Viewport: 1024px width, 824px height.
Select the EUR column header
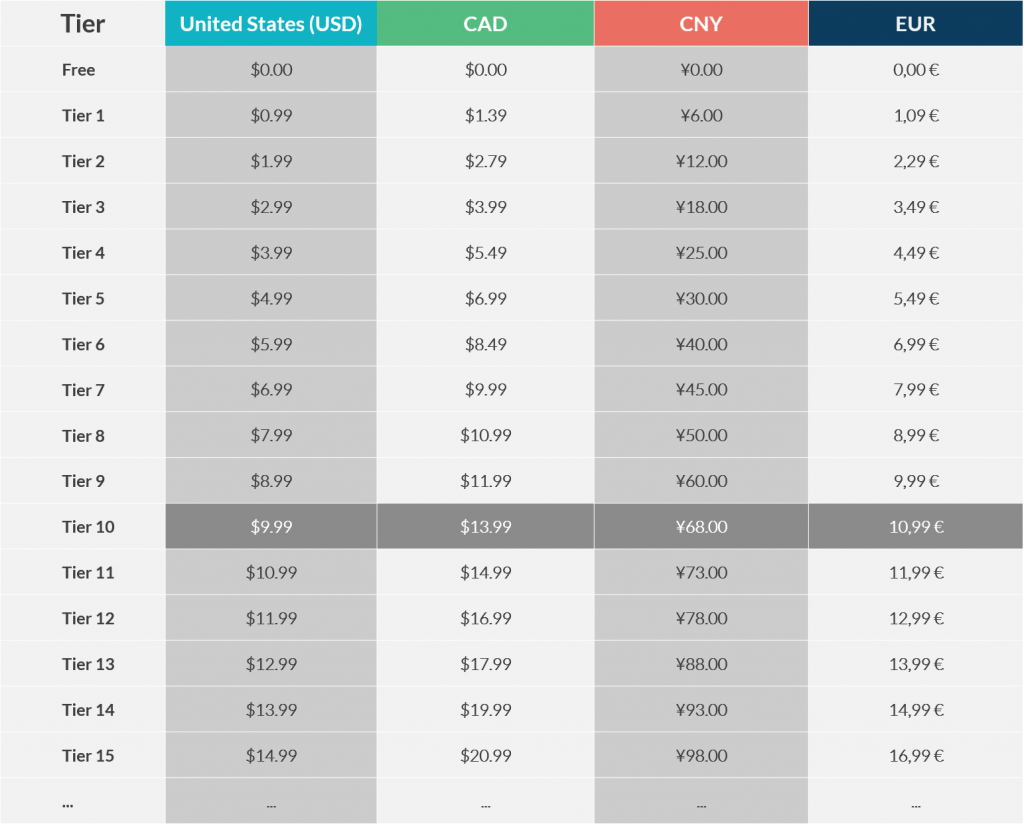(x=916, y=24)
